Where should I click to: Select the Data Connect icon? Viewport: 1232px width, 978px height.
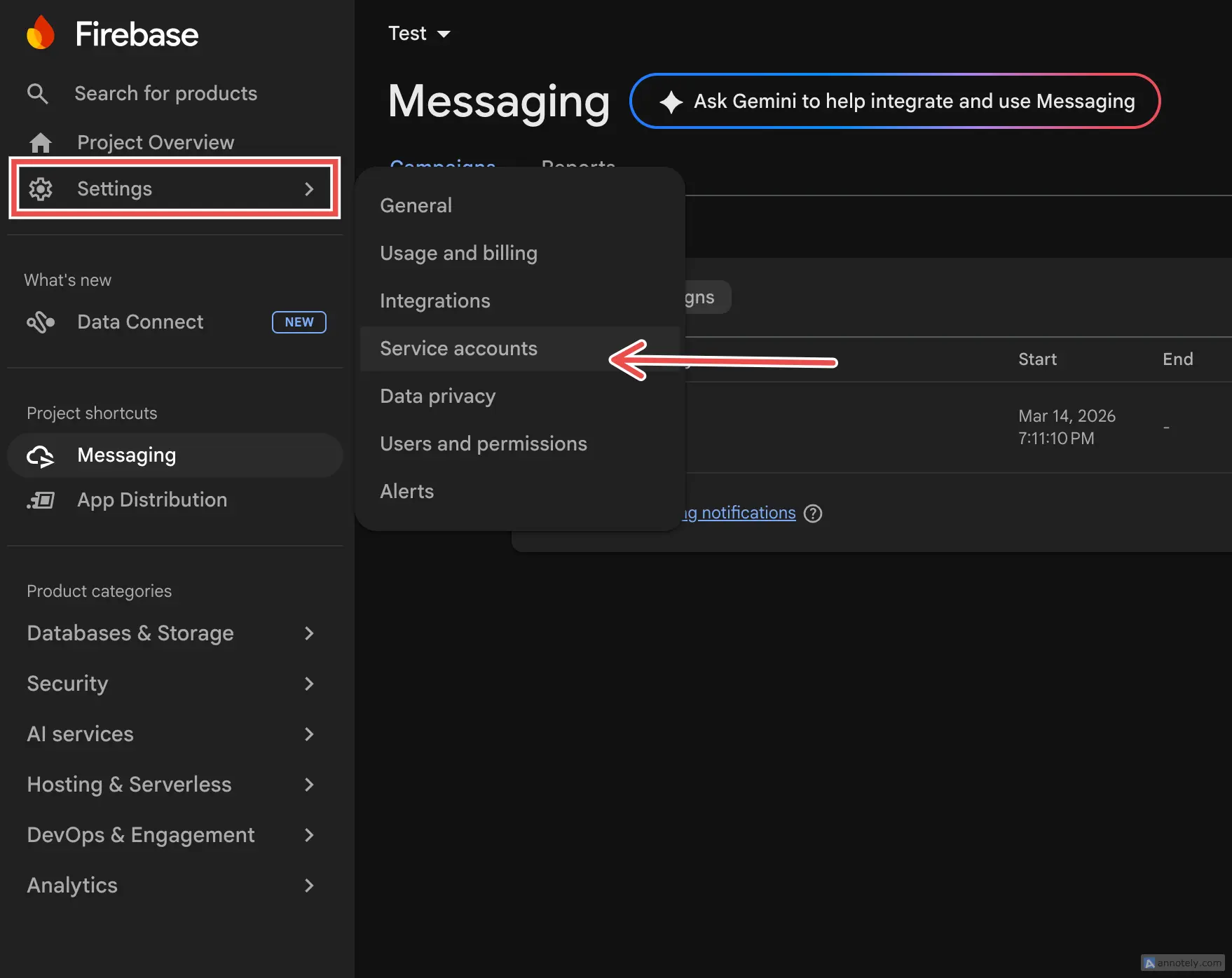[x=41, y=322]
